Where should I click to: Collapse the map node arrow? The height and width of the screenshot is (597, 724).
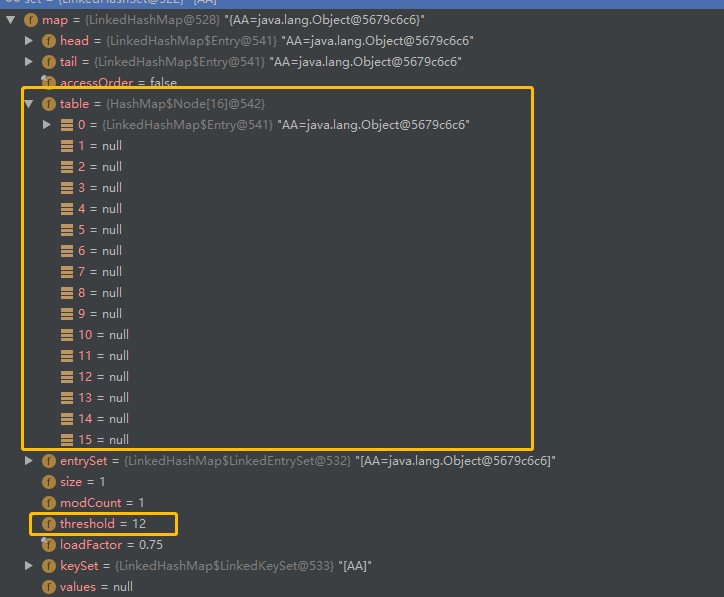click(x=11, y=20)
